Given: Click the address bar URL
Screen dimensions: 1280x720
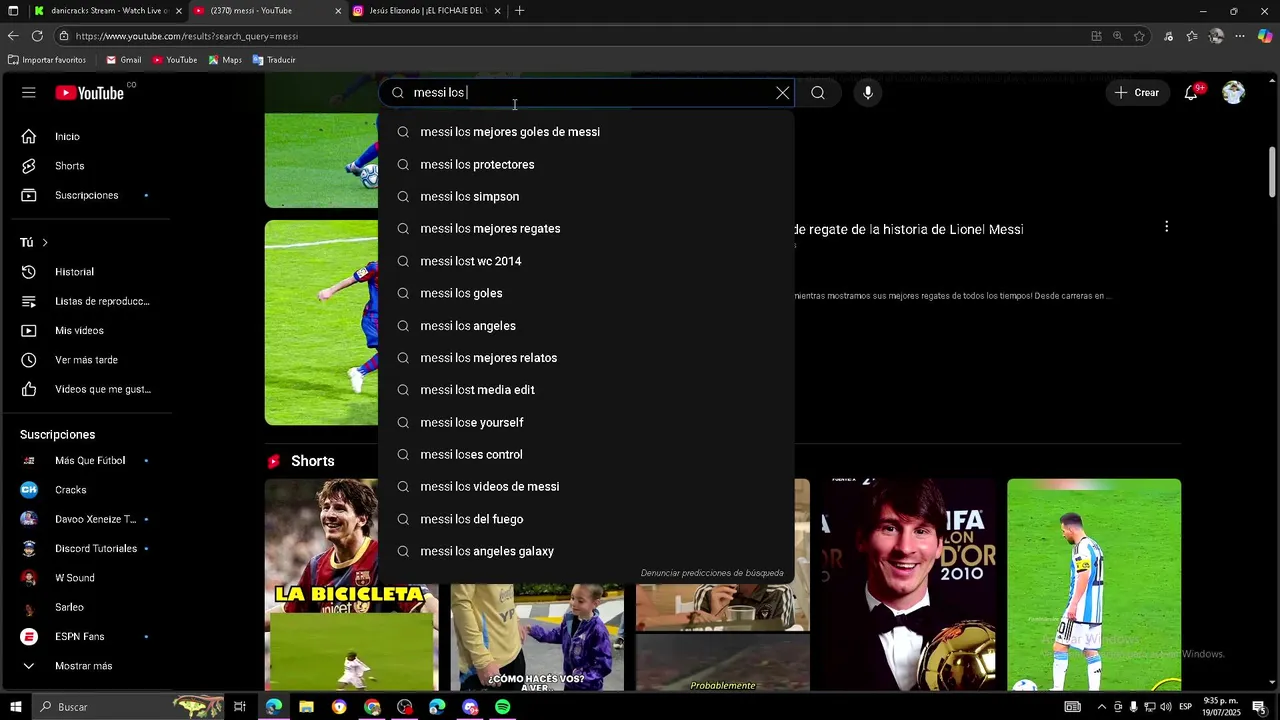Looking at the screenshot, I should (x=186, y=36).
